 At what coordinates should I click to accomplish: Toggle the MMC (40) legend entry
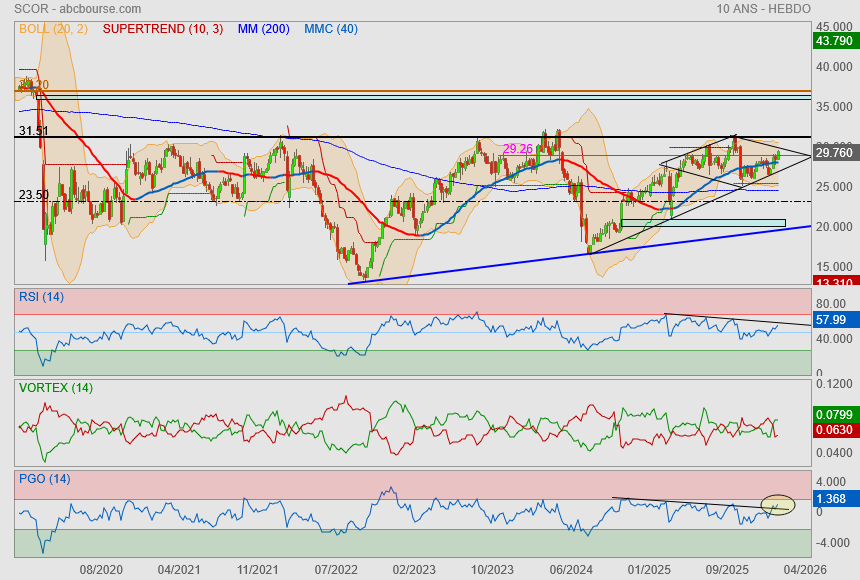coord(331,29)
